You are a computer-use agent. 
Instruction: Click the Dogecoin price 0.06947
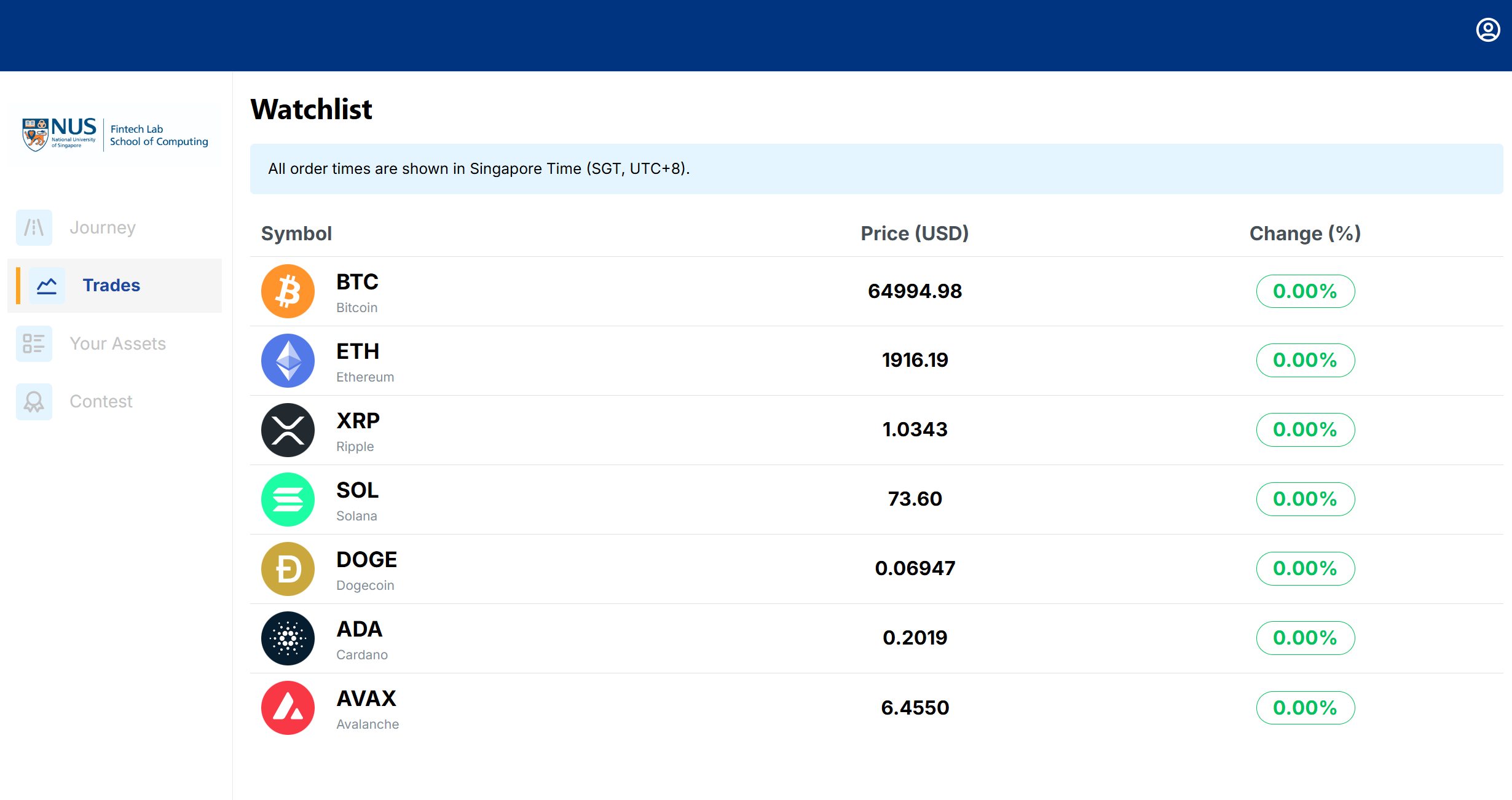(915, 568)
